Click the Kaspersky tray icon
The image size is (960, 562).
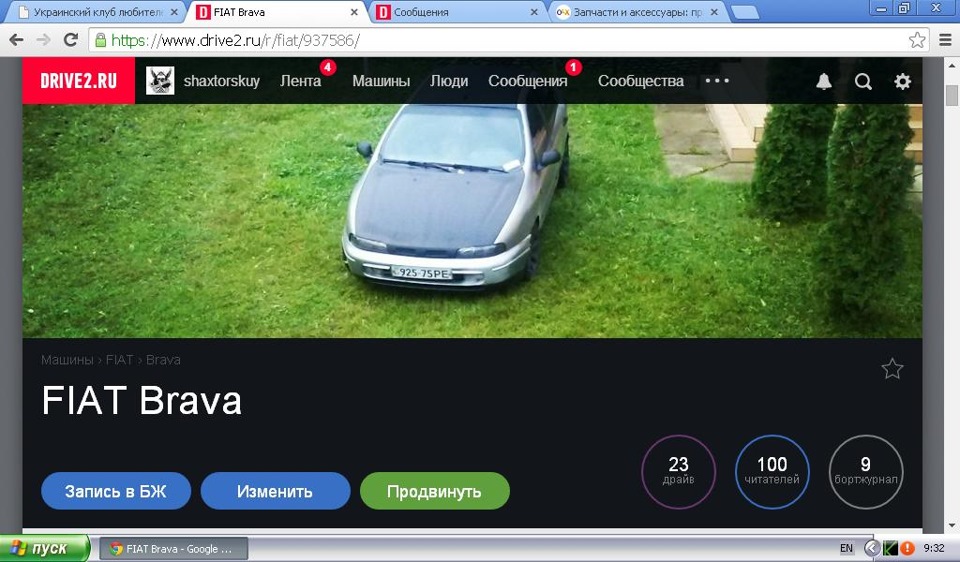pos(890,549)
